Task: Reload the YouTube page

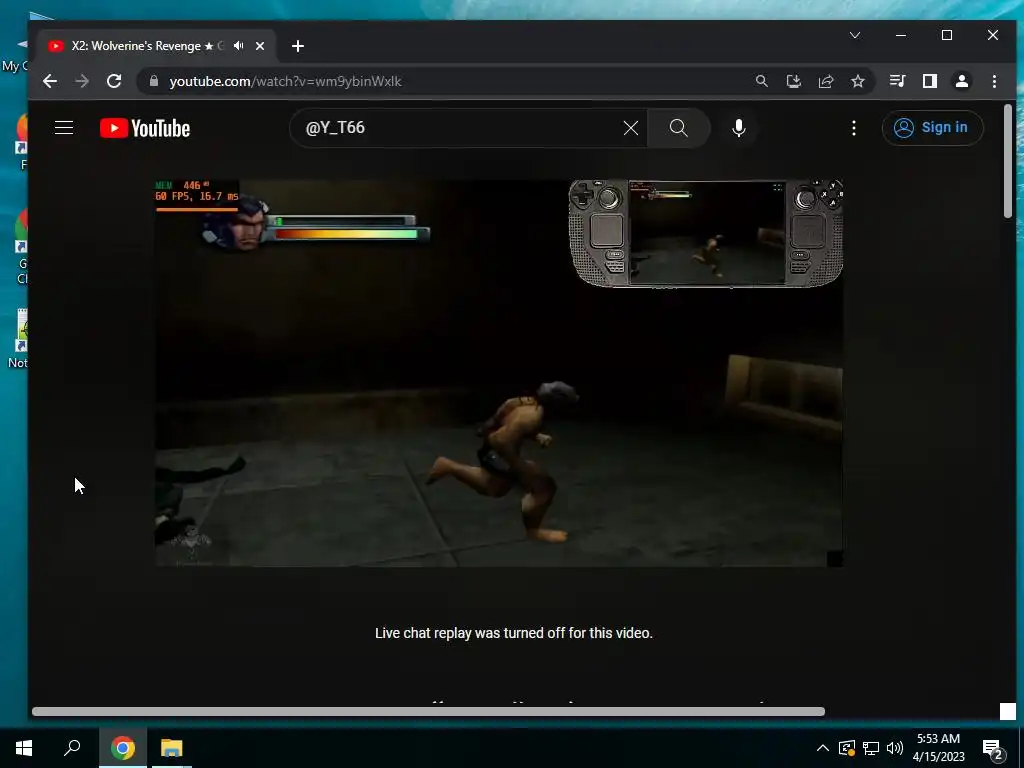Action: pyautogui.click(x=114, y=81)
